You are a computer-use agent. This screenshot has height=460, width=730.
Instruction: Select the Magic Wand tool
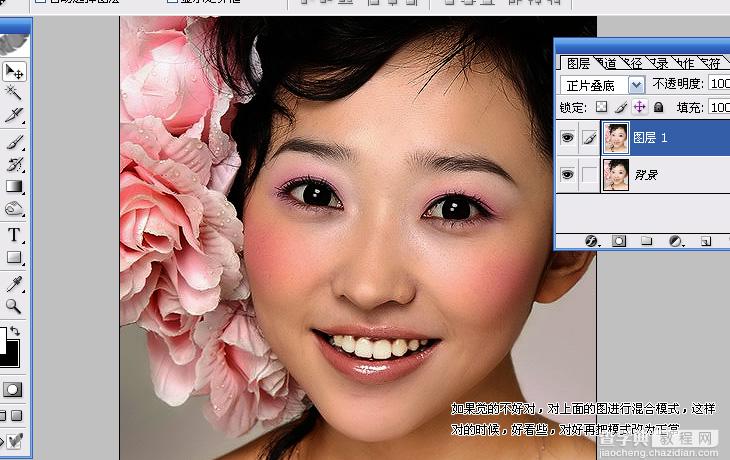(13, 92)
